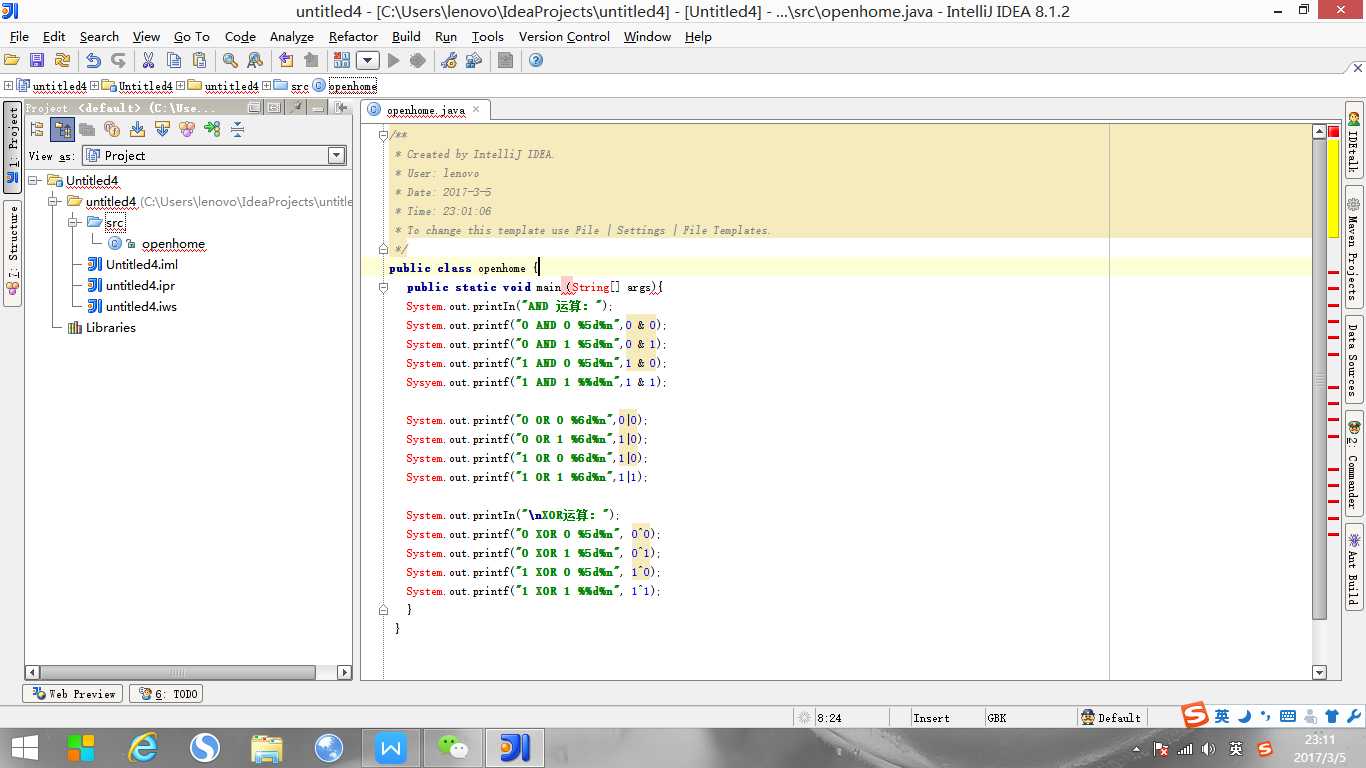The image size is (1366, 768).
Task: Open Internet Explorer from Windows taskbar
Action: click(x=143, y=747)
